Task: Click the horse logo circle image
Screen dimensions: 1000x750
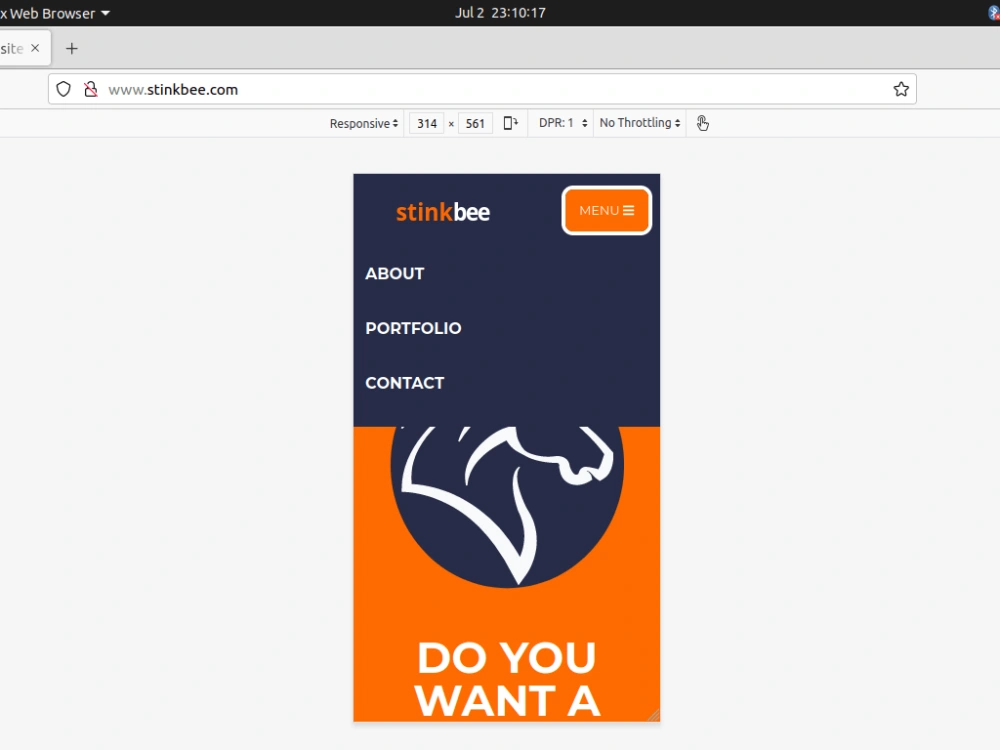Action: (507, 506)
